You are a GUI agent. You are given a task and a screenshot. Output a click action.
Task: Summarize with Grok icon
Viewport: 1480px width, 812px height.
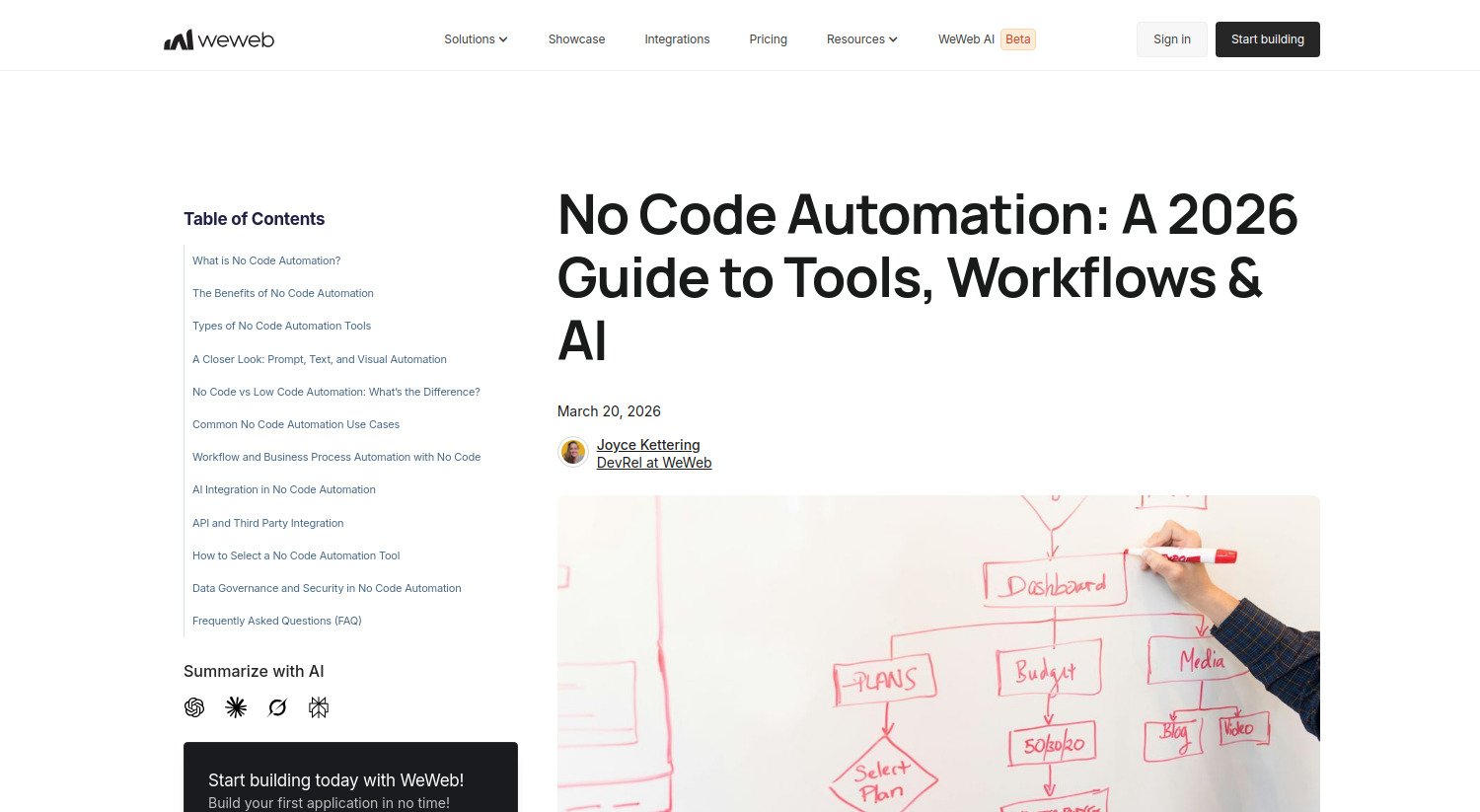(277, 707)
